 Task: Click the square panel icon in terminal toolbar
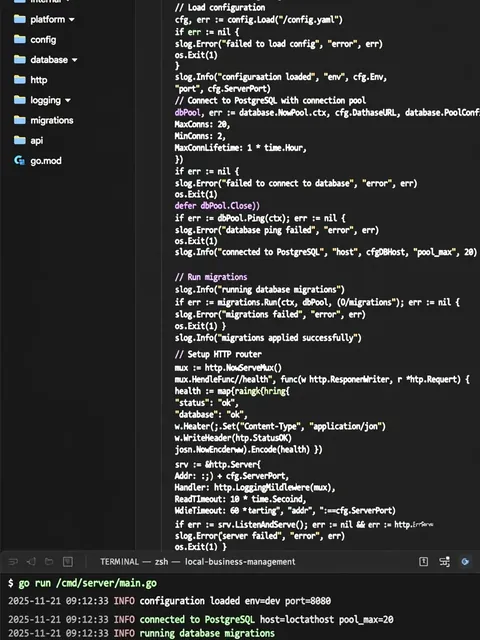tap(68, 562)
